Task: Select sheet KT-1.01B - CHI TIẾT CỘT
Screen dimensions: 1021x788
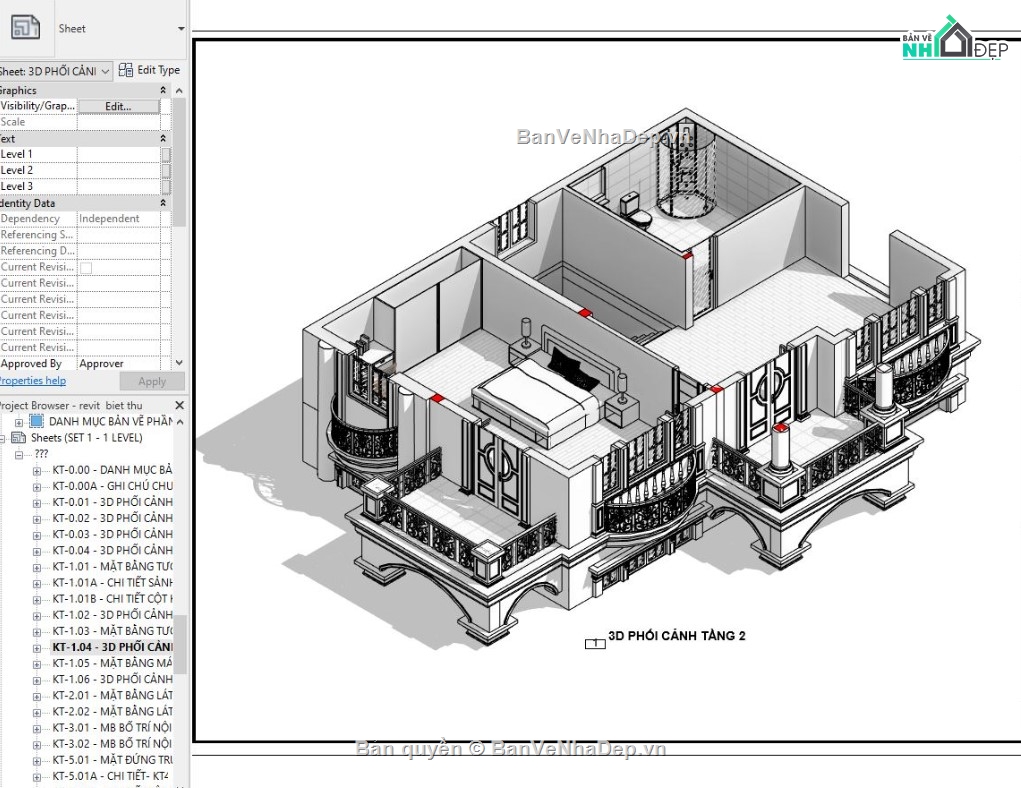Action: (113, 598)
